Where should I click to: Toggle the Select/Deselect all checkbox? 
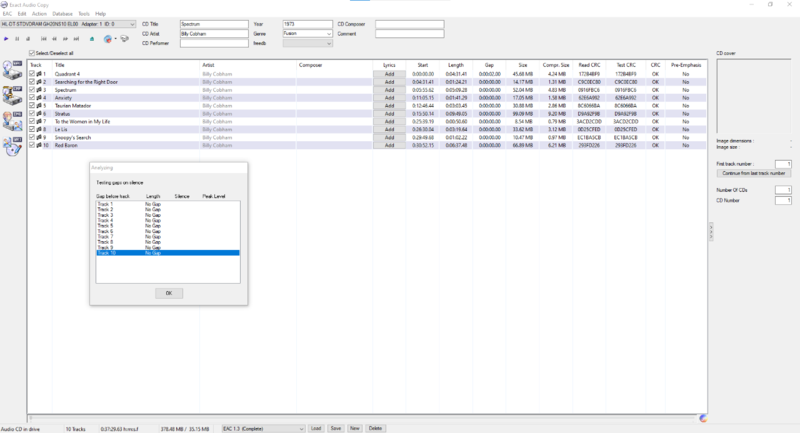[x=32, y=53]
